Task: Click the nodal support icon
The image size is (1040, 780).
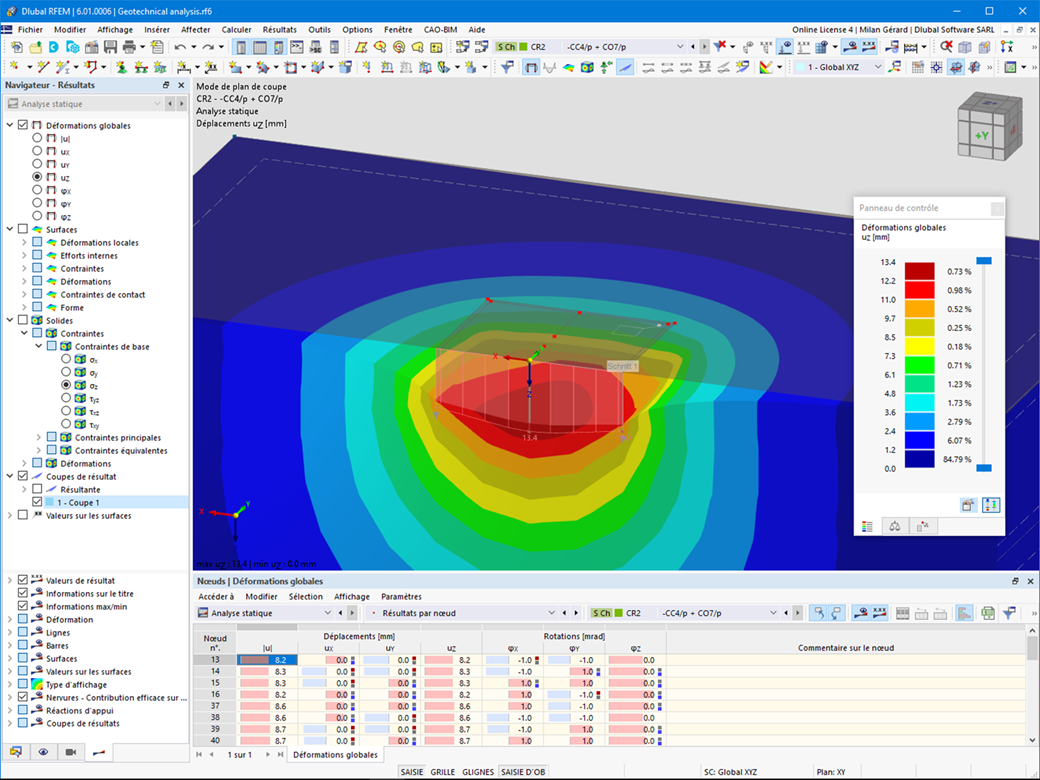Action: [122, 67]
